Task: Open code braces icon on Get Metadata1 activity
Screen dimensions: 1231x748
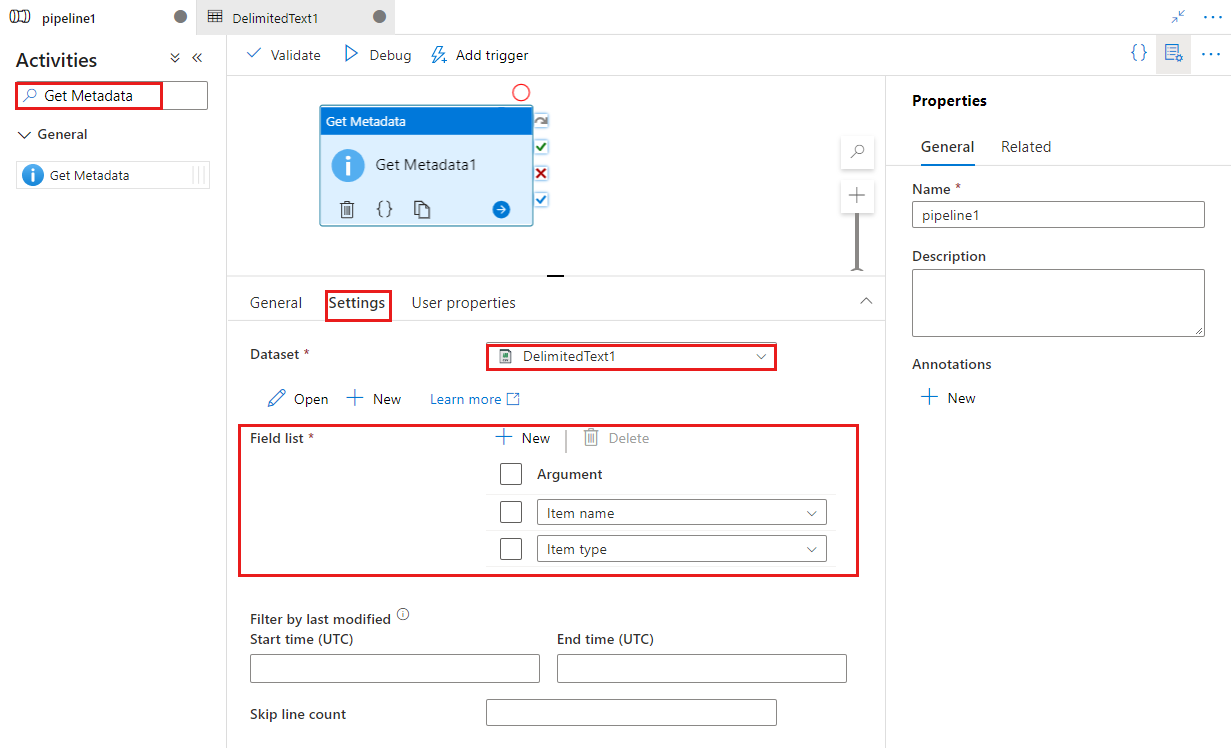Action: tap(383, 209)
